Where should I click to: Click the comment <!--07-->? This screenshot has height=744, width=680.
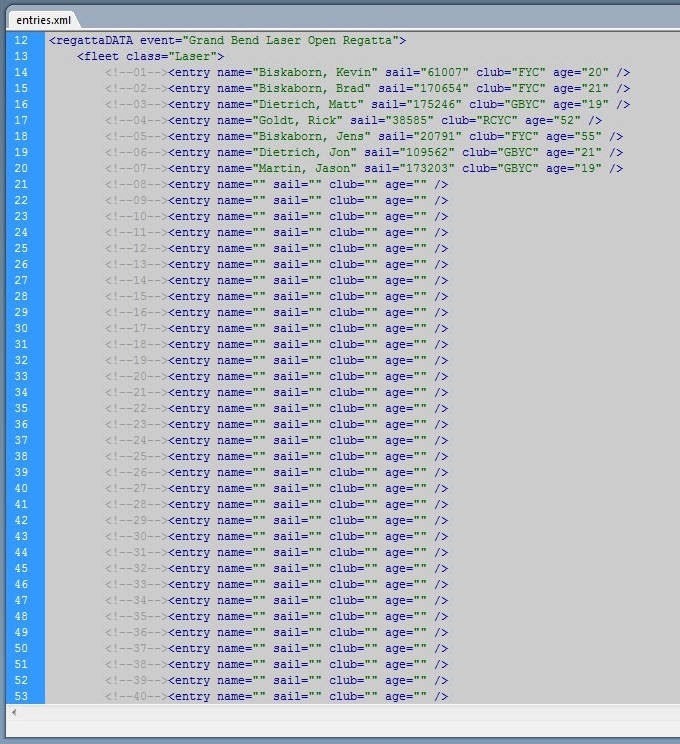tap(137, 168)
